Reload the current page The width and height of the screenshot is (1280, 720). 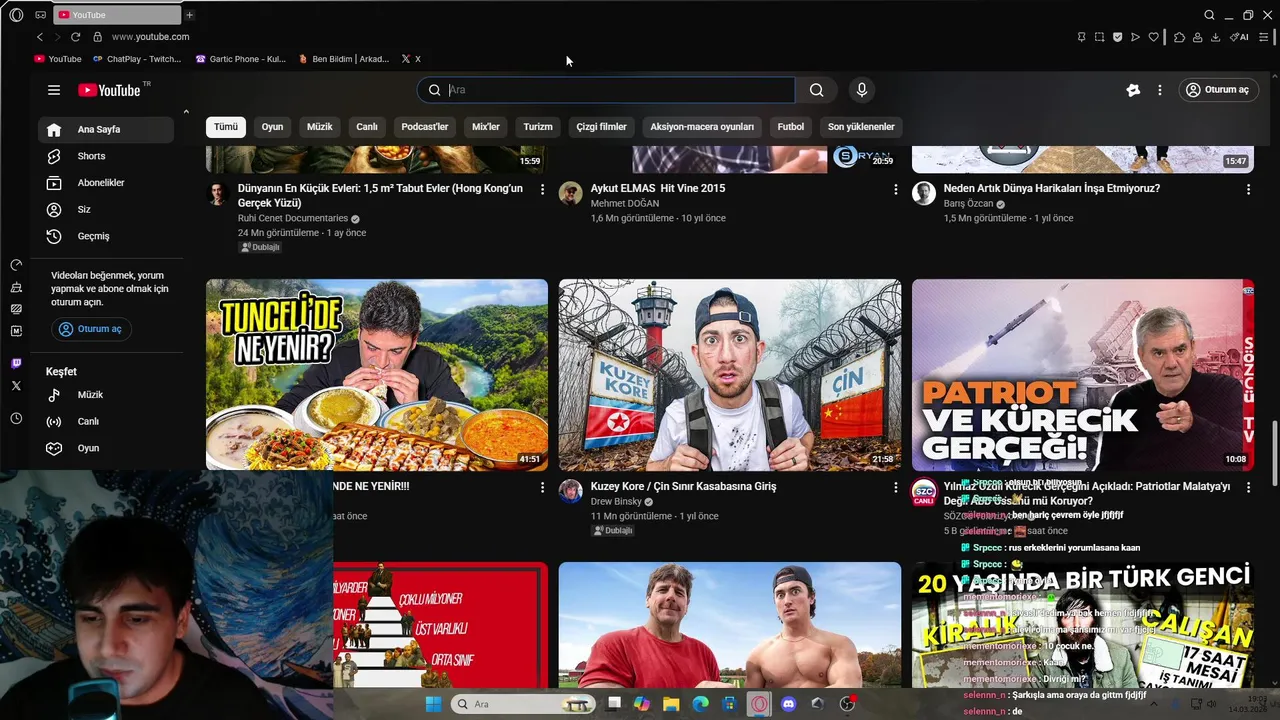coord(75,37)
